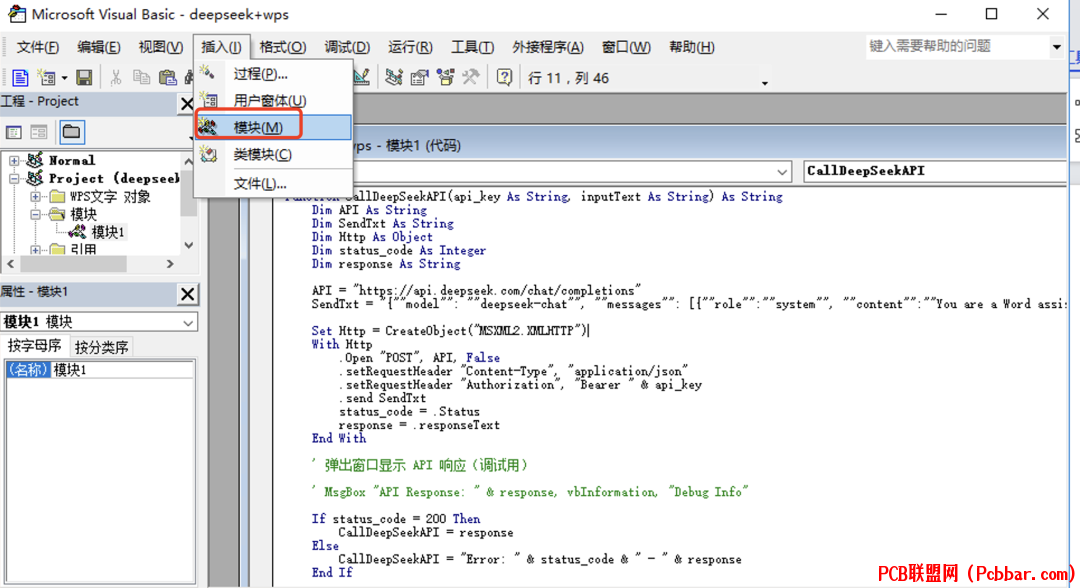Select Normal in the project tree
This screenshot has width=1080, height=588.
[72, 160]
